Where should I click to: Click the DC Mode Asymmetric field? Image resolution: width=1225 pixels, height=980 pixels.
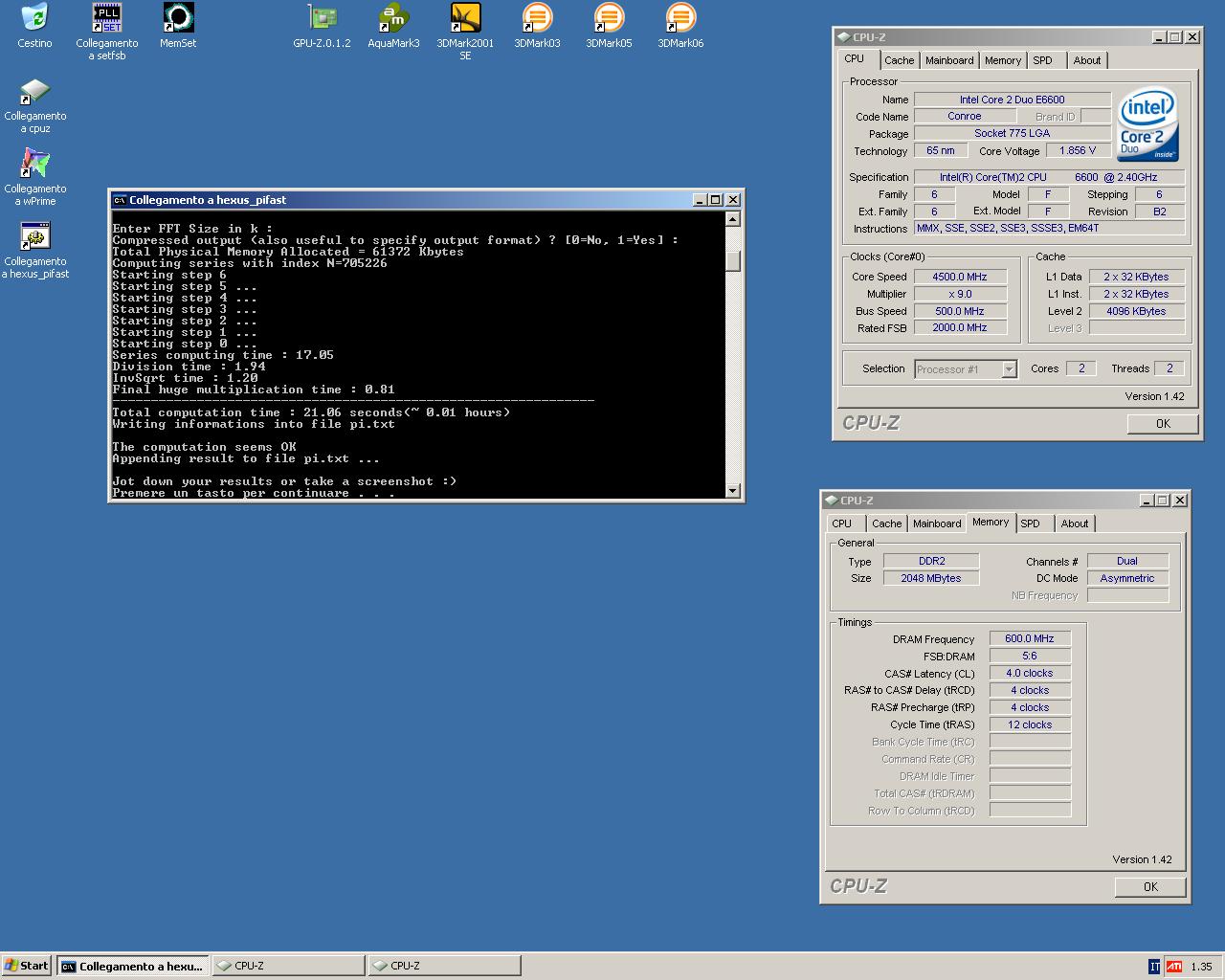coord(1127,578)
